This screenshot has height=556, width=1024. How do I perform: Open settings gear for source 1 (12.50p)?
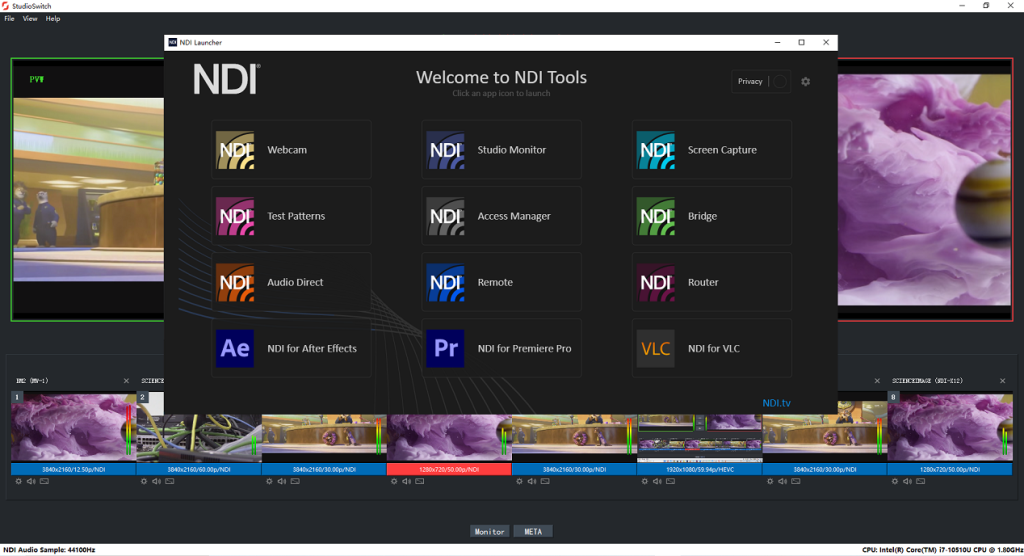[x=18, y=482]
